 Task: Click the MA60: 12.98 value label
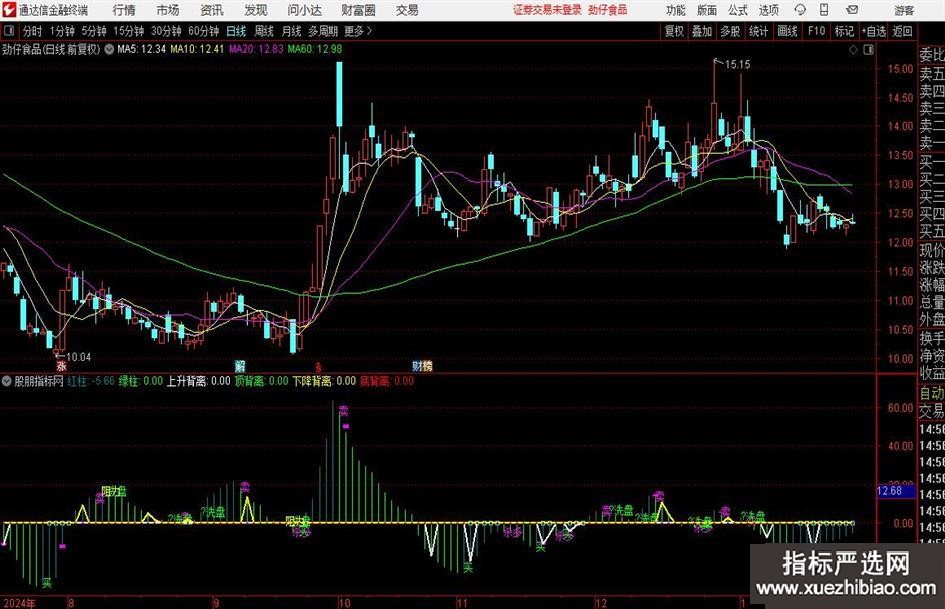pyautogui.click(x=315, y=49)
